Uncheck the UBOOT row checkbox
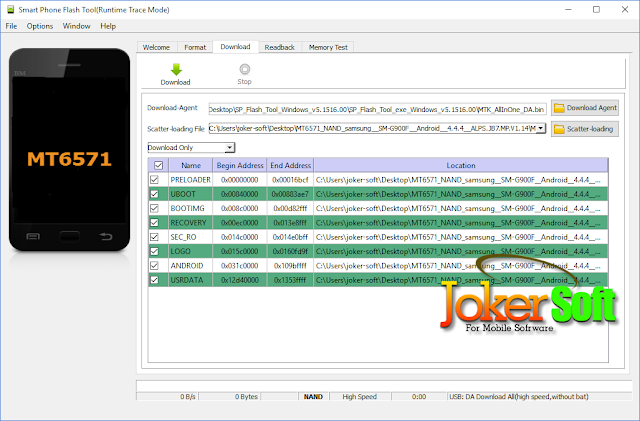640x421 pixels. pyautogui.click(x=154, y=194)
